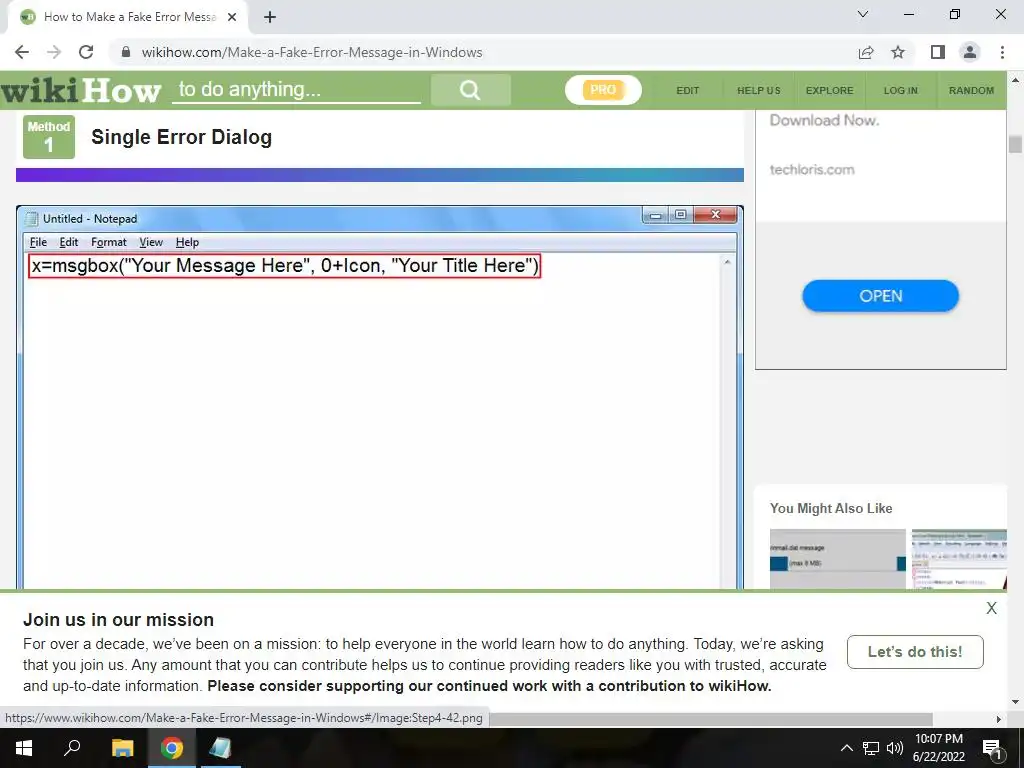1024x768 pixels.
Task: Click RANDOM in the header
Action: pos(971,91)
